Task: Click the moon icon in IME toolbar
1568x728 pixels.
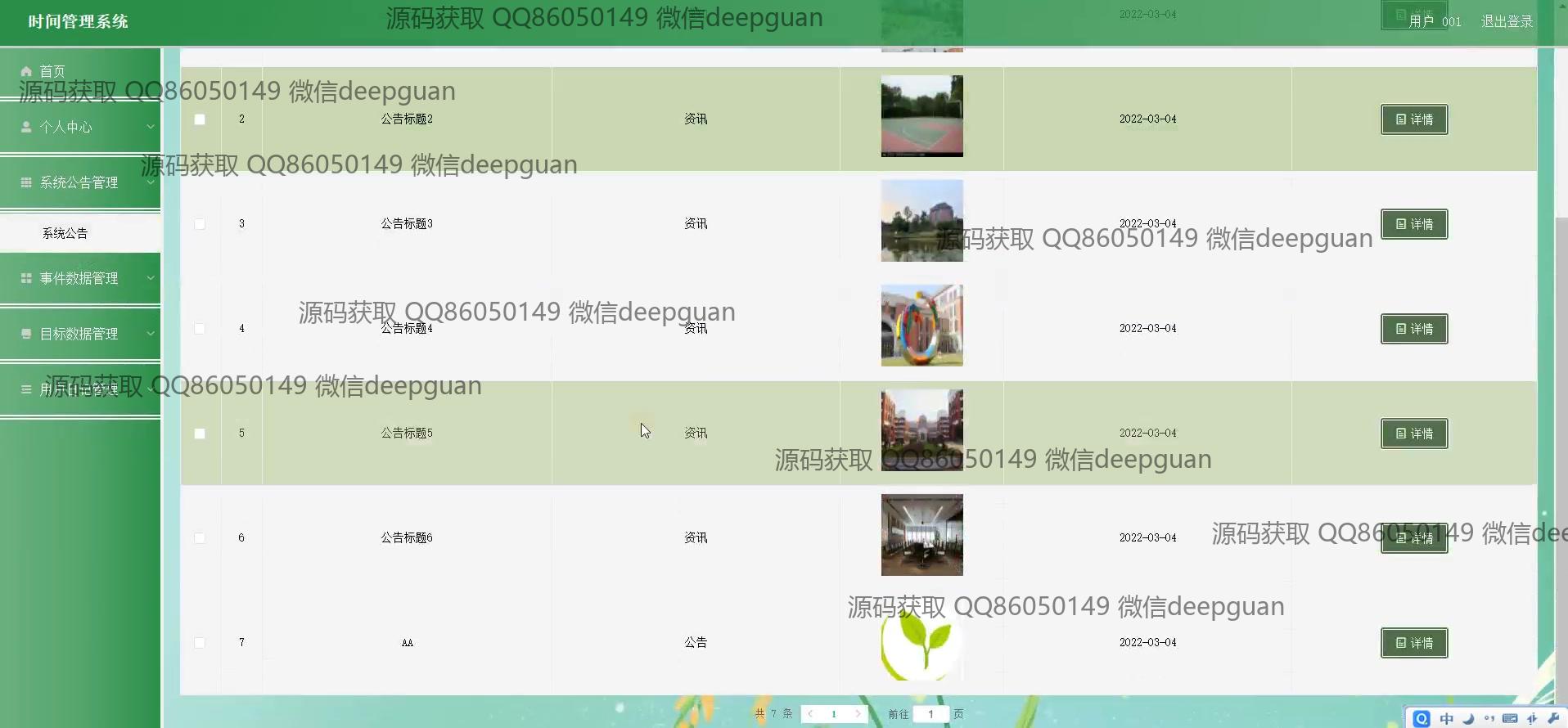Action: pyautogui.click(x=1468, y=718)
